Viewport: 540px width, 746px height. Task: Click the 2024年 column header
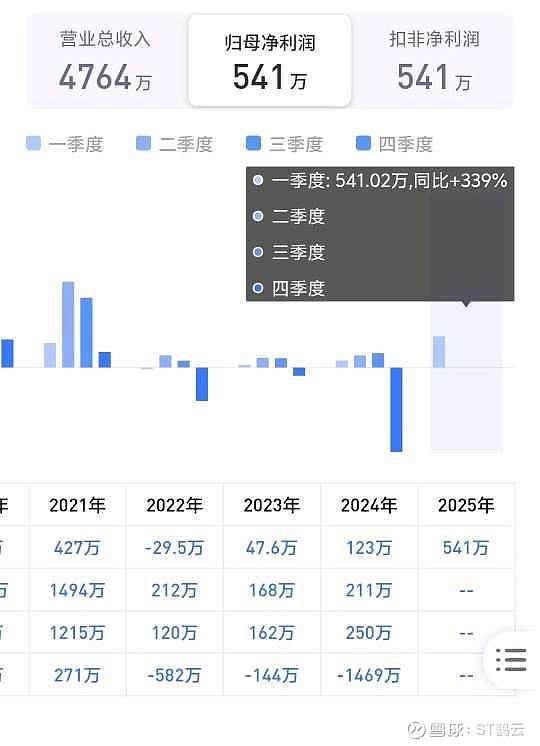369,505
